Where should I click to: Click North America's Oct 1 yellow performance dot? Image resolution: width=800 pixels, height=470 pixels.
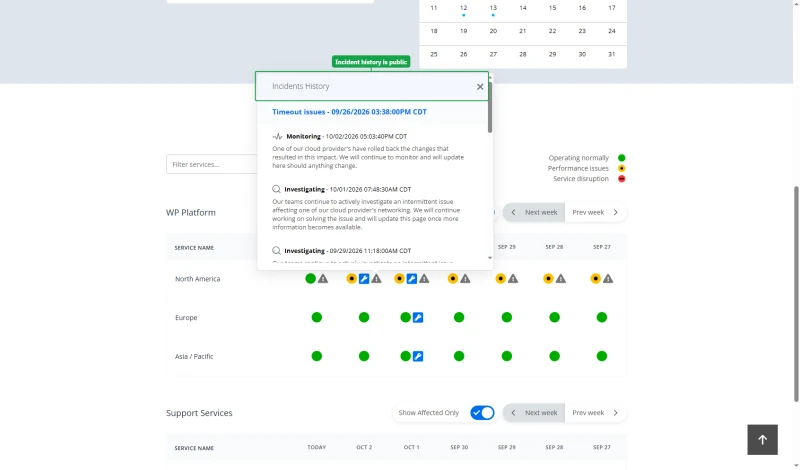(x=399, y=279)
